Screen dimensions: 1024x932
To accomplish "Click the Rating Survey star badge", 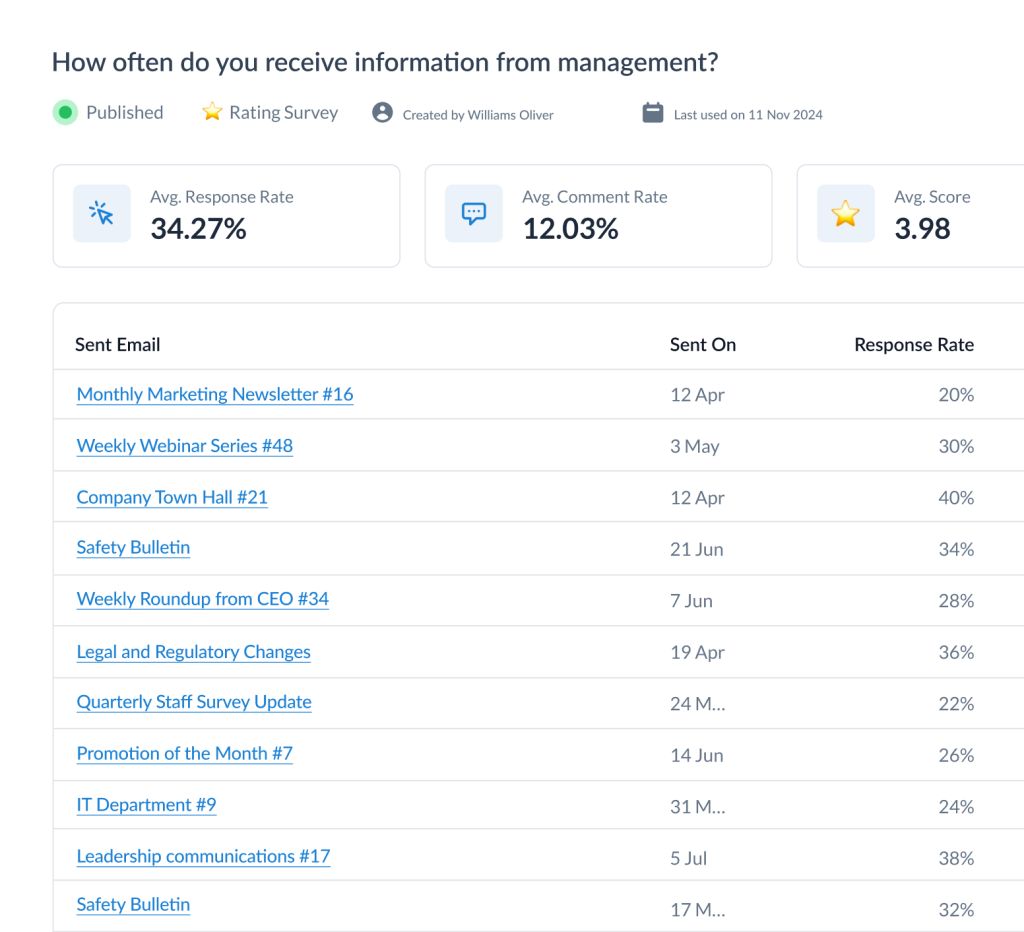I will pyautogui.click(x=212, y=113).
